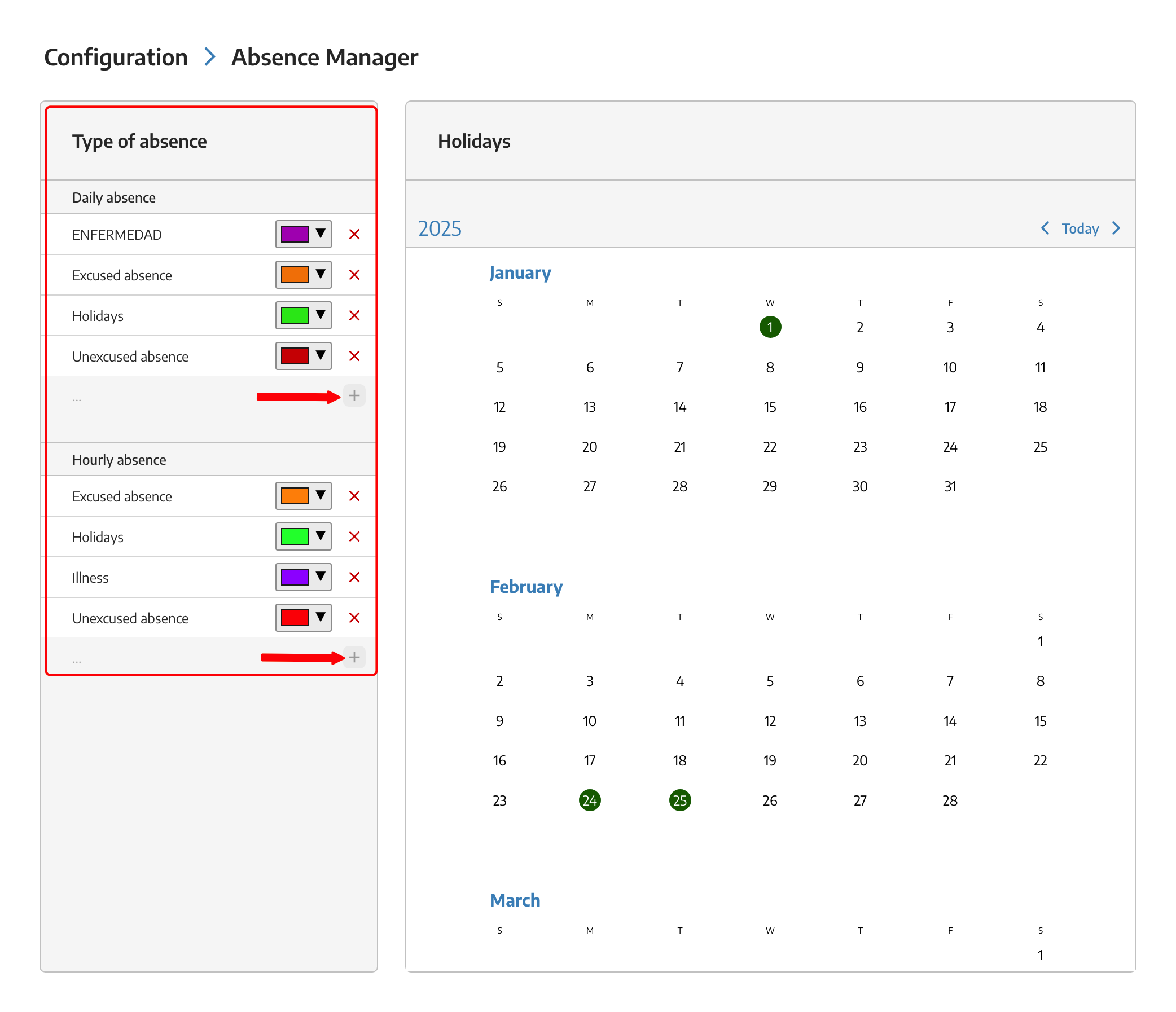
Task: Delete the ENFERMEDAD daily absence type
Action: click(354, 234)
